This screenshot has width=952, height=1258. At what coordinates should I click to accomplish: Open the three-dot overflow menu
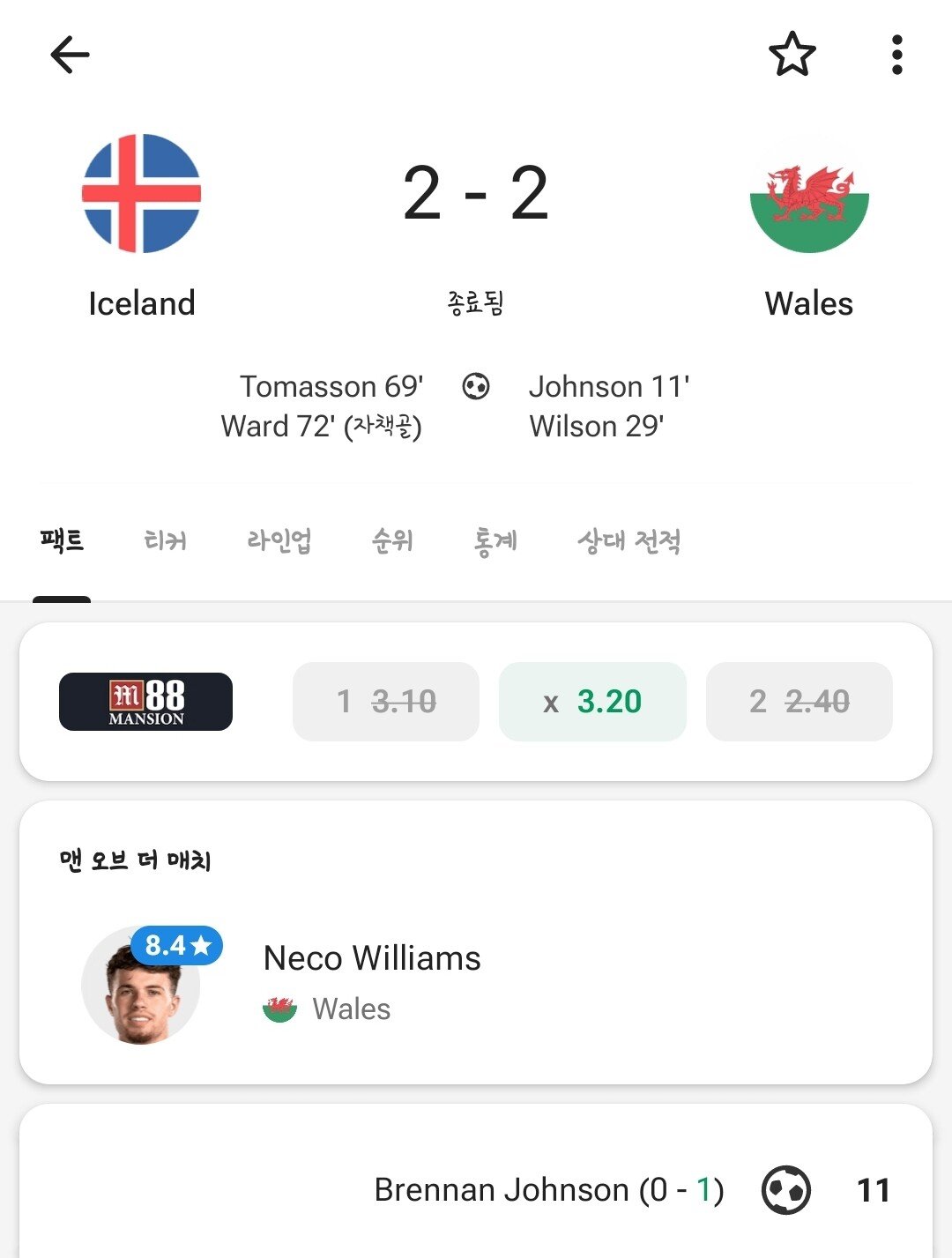pyautogui.click(x=896, y=55)
